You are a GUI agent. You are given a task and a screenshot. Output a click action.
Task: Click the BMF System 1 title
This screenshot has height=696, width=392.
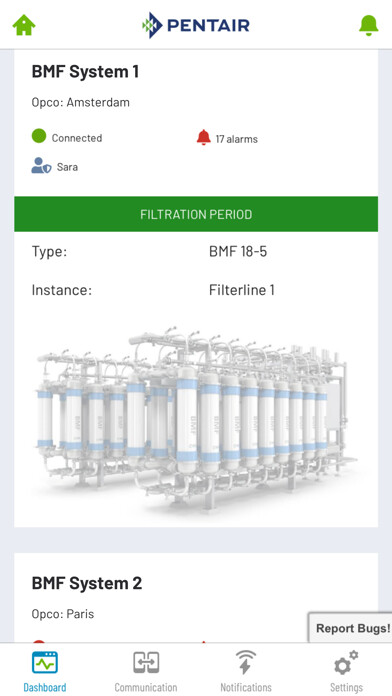[x=85, y=71]
